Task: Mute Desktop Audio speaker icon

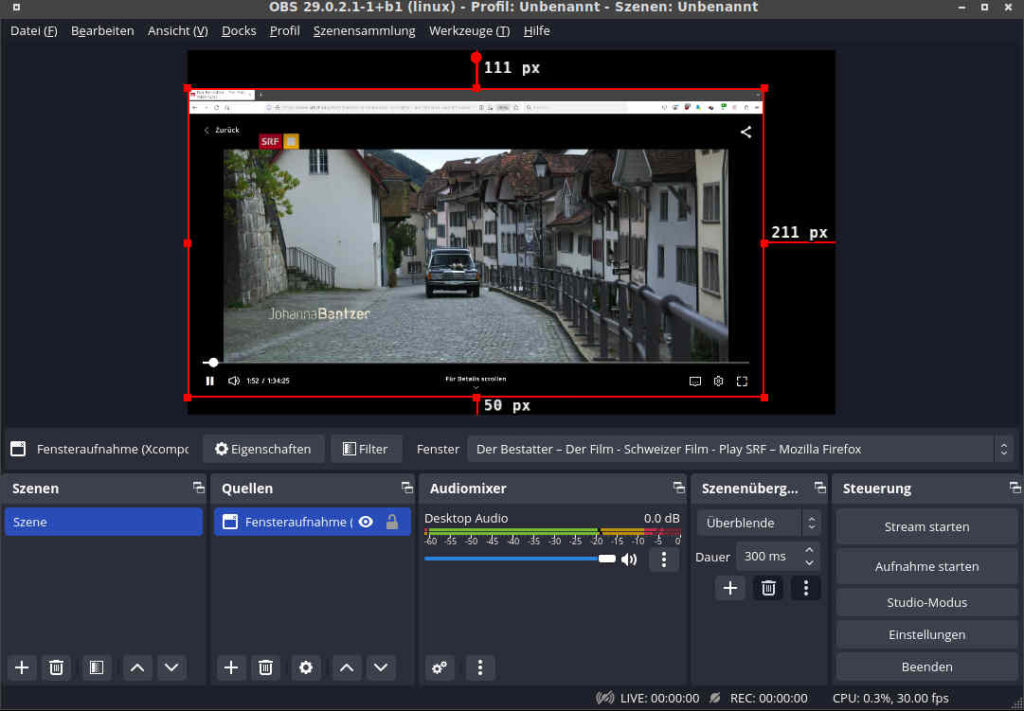Action: coord(629,560)
